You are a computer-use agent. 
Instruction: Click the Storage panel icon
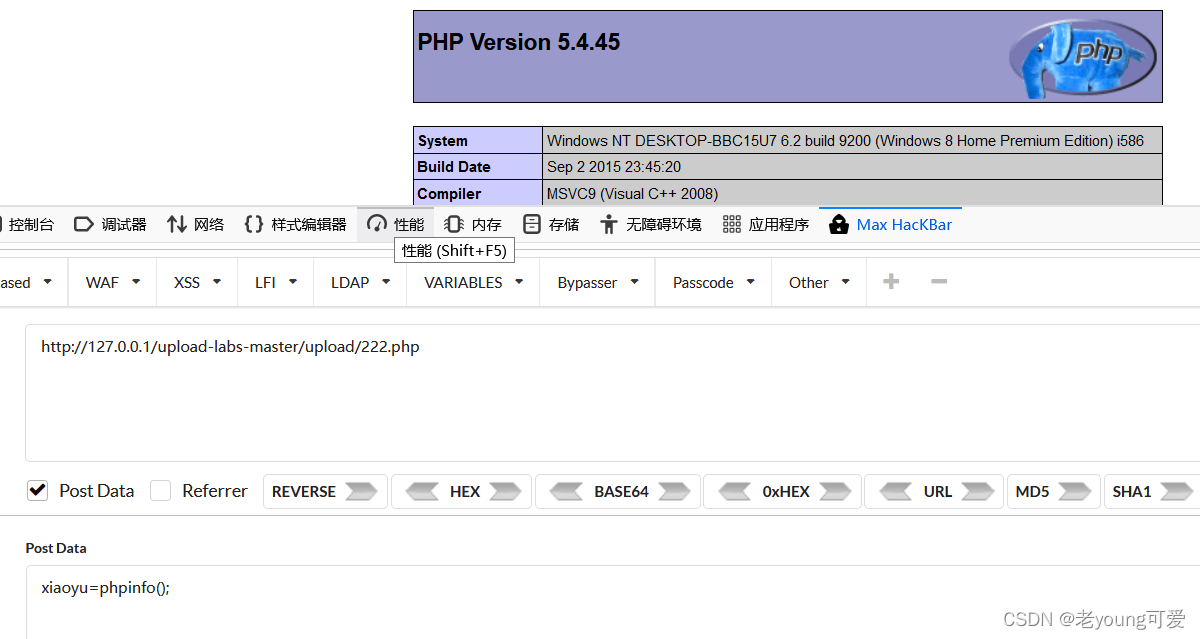[532, 224]
